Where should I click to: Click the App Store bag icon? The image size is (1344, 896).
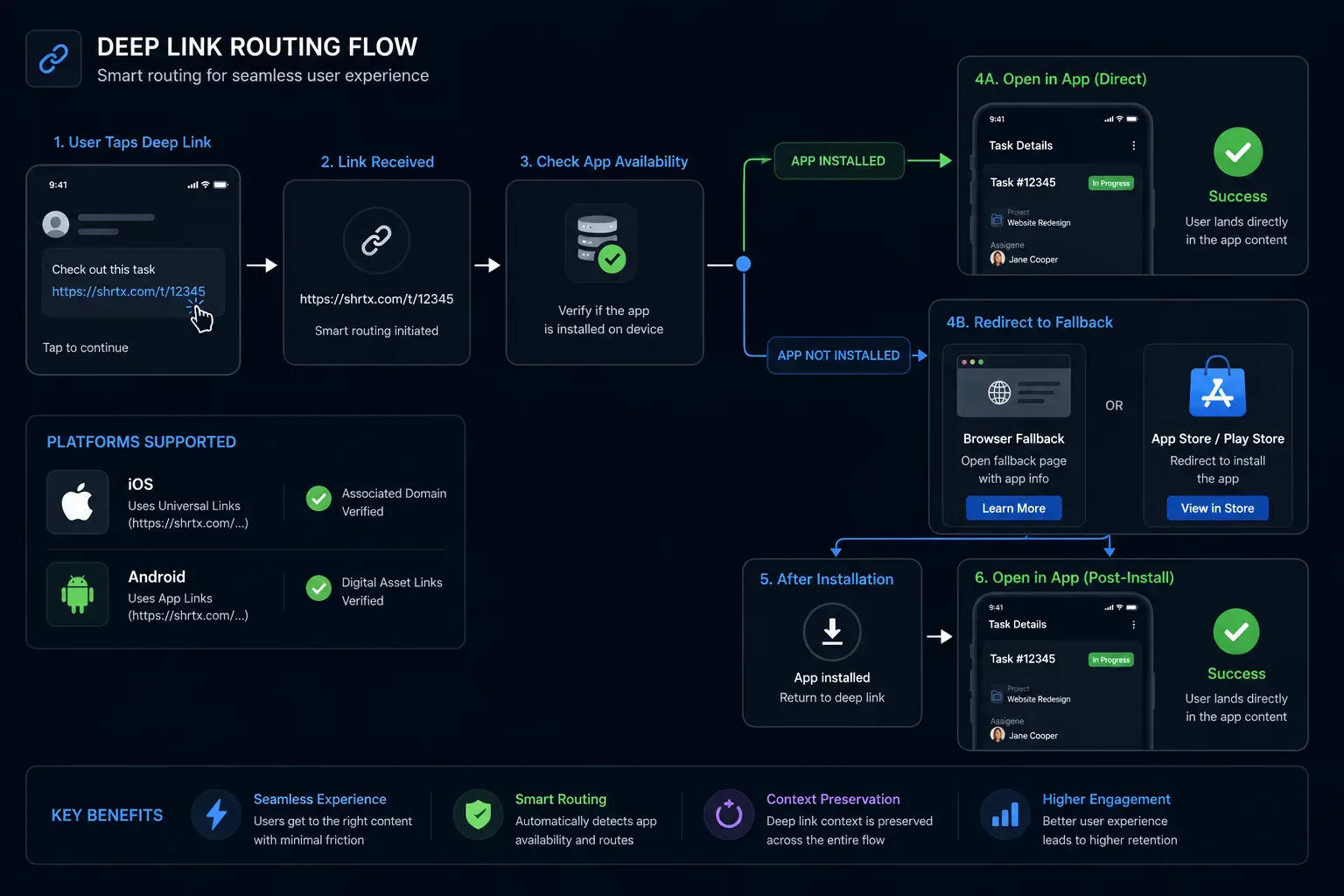coord(1217,387)
